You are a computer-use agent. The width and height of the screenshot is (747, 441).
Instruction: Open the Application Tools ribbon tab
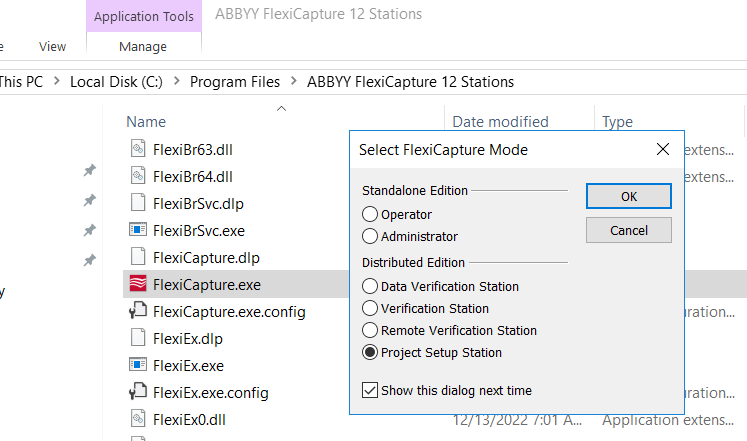coord(144,16)
